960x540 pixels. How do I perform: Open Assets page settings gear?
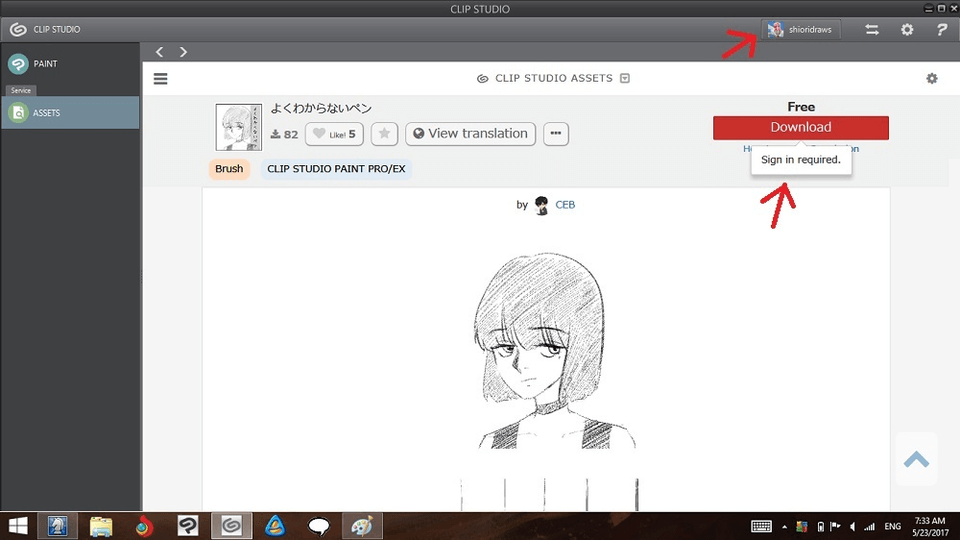pos(932,78)
